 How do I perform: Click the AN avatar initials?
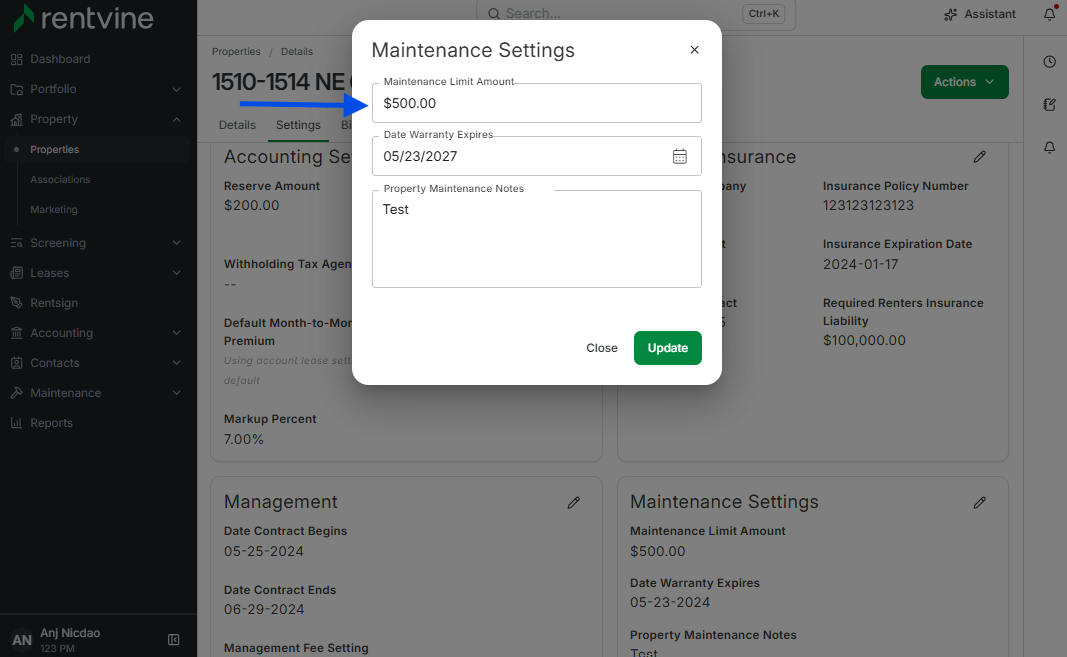point(22,640)
